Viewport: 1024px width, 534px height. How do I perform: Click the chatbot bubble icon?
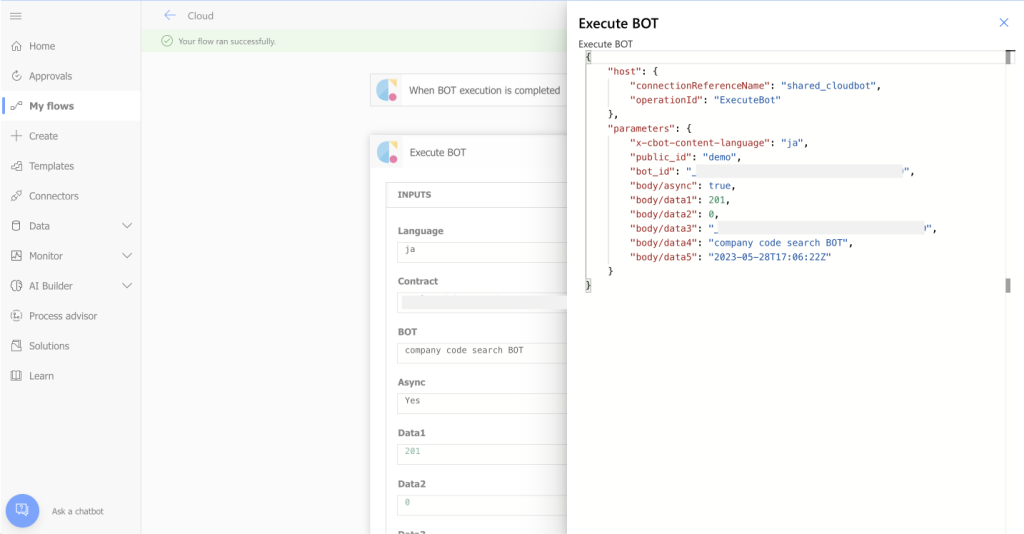pos(22,510)
